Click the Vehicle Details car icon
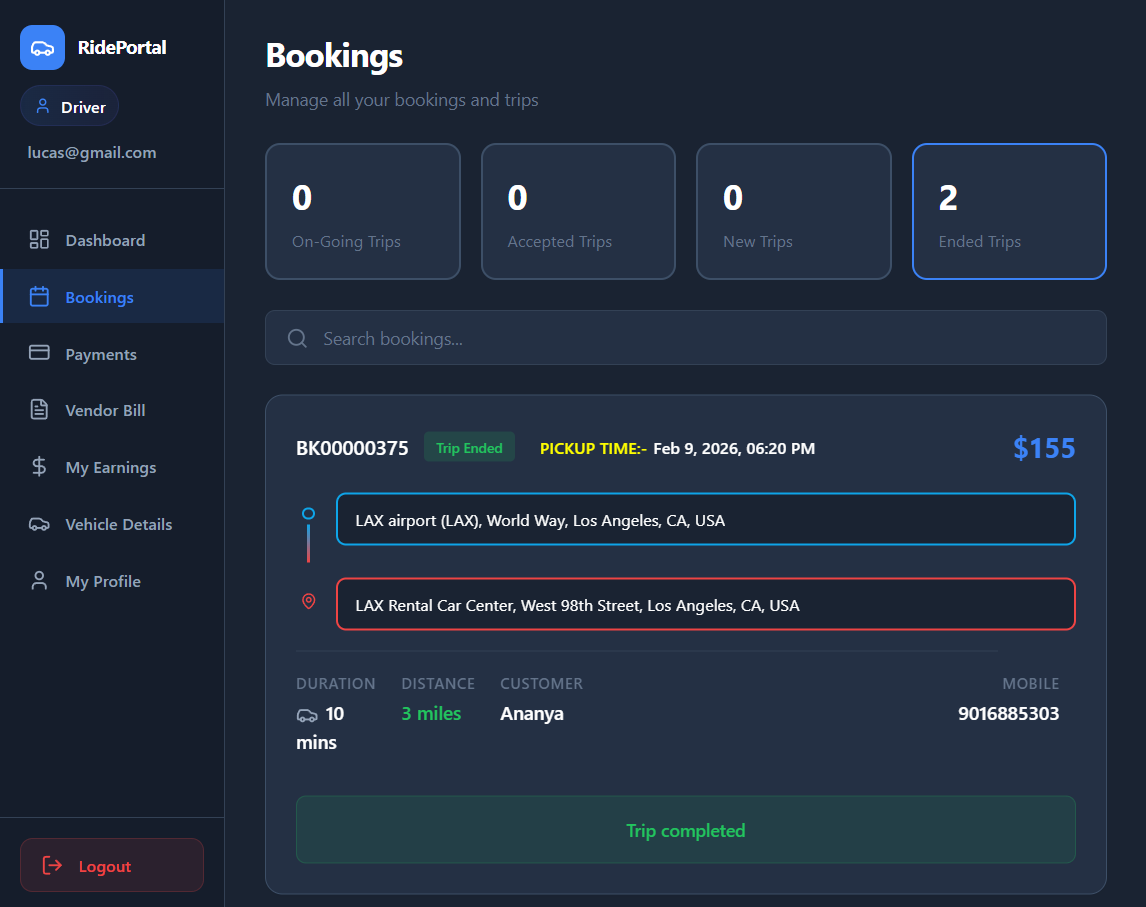 [x=39, y=524]
